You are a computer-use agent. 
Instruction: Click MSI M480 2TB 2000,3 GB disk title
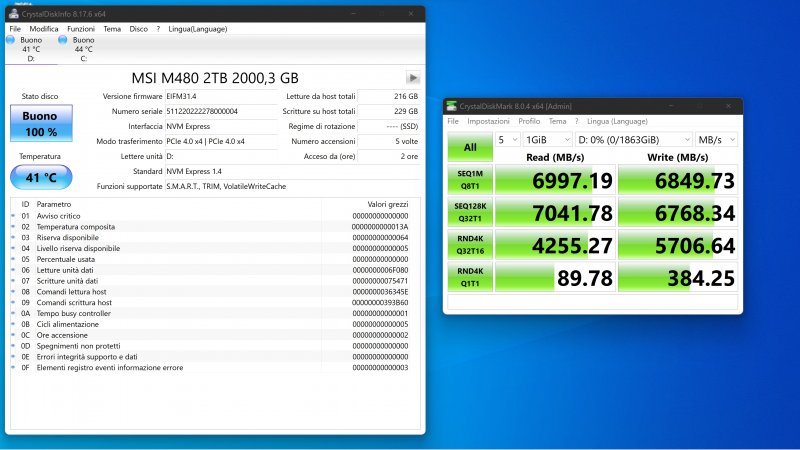point(215,78)
